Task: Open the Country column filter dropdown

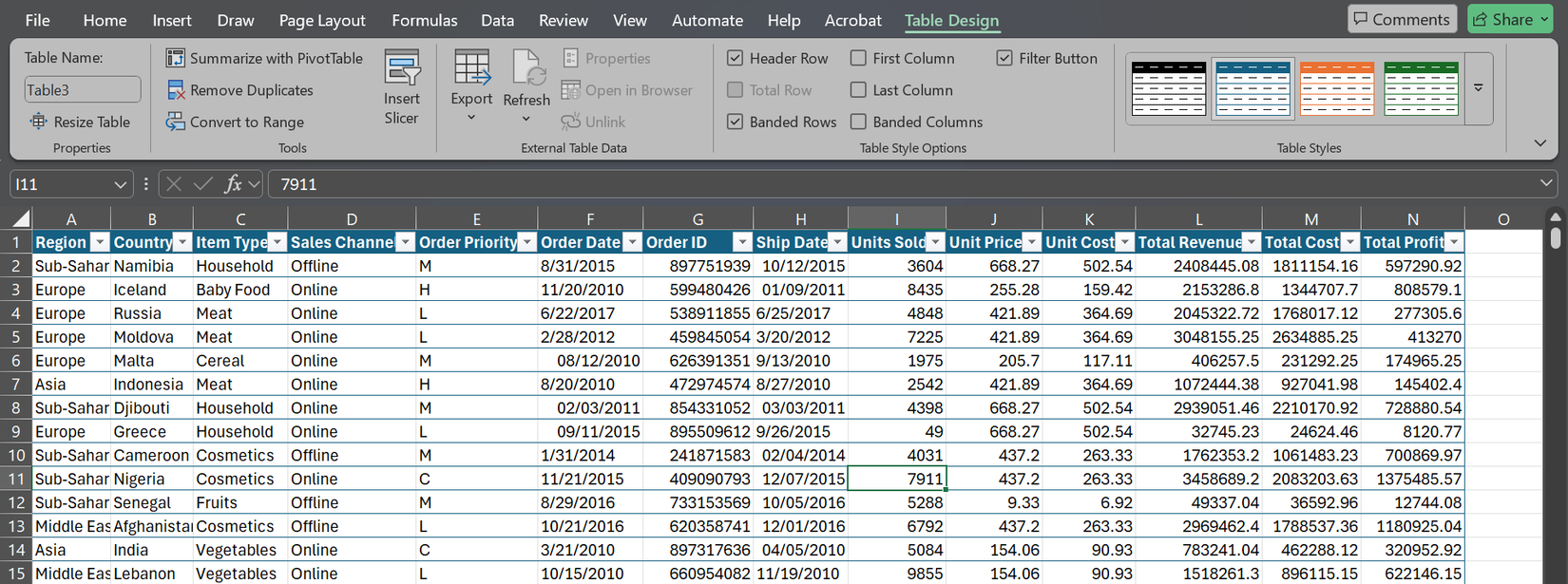Action: (x=182, y=242)
